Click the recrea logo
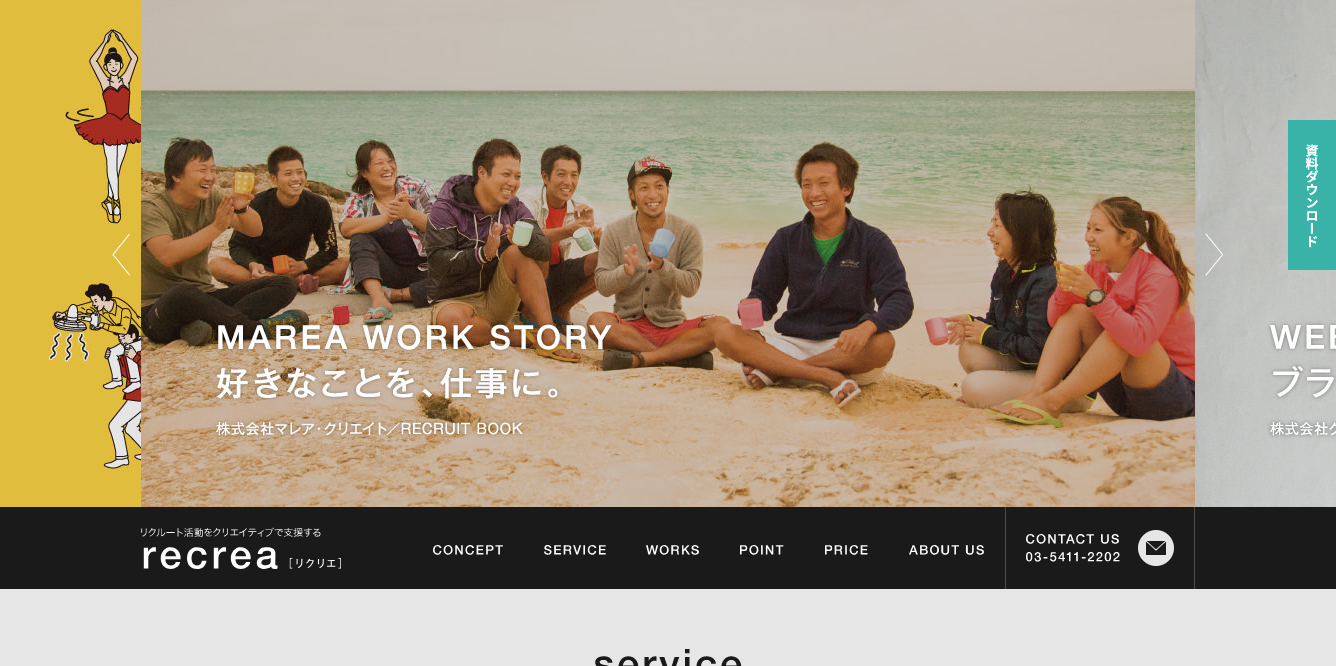Image resolution: width=1336 pixels, height=666 pixels. coord(210,557)
